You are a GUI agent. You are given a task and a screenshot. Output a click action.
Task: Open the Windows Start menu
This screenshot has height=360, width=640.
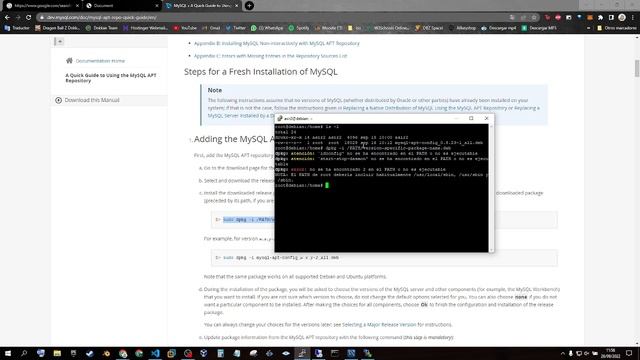(8, 353)
